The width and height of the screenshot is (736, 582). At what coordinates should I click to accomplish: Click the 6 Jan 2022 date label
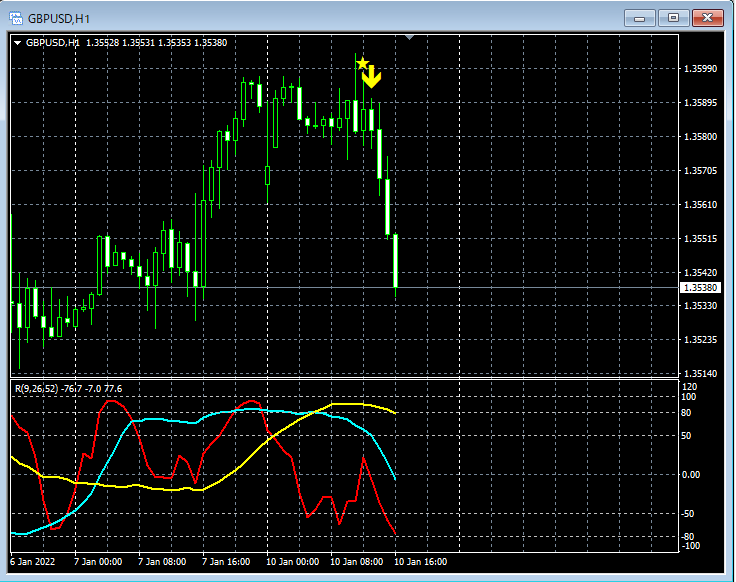coord(32,561)
